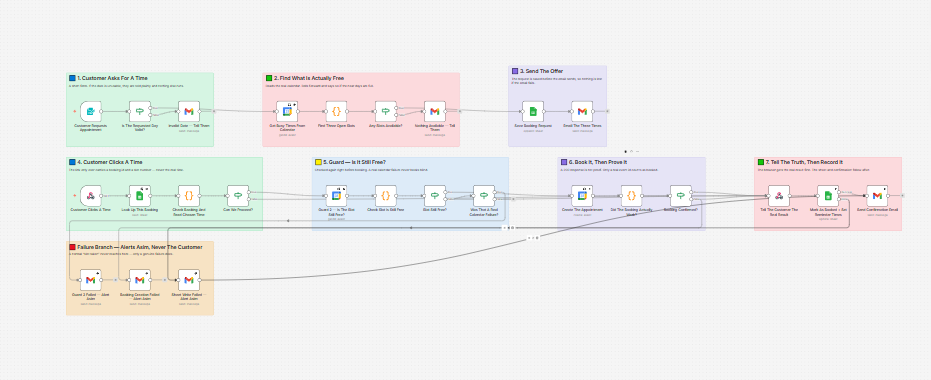Open the 'Email The Three Times' Gmail node
The image size is (931, 380).
click(x=582, y=111)
